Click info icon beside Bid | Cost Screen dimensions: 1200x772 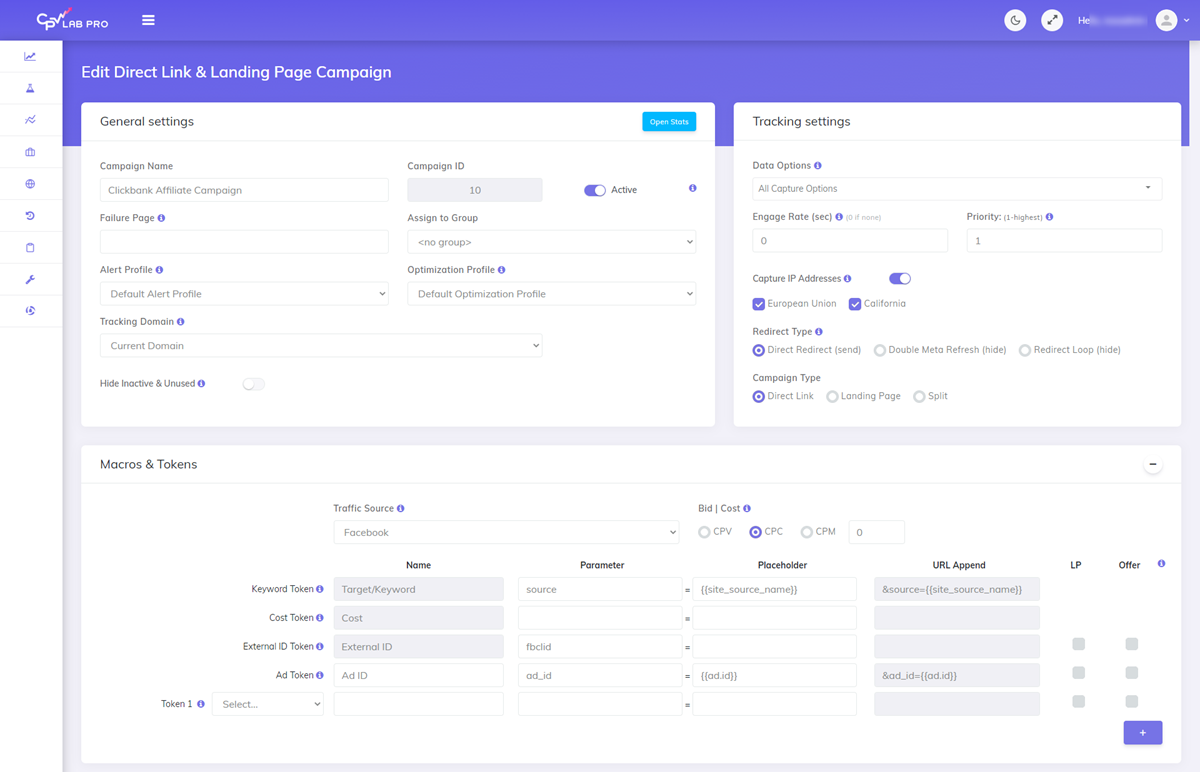coord(747,509)
